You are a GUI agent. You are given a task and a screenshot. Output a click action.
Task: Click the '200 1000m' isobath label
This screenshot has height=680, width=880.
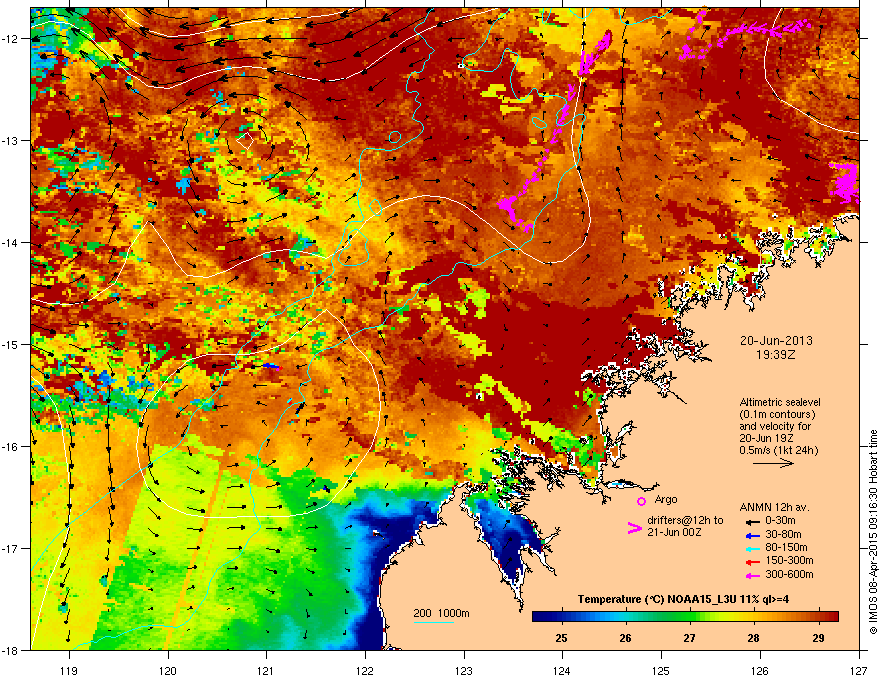442,613
